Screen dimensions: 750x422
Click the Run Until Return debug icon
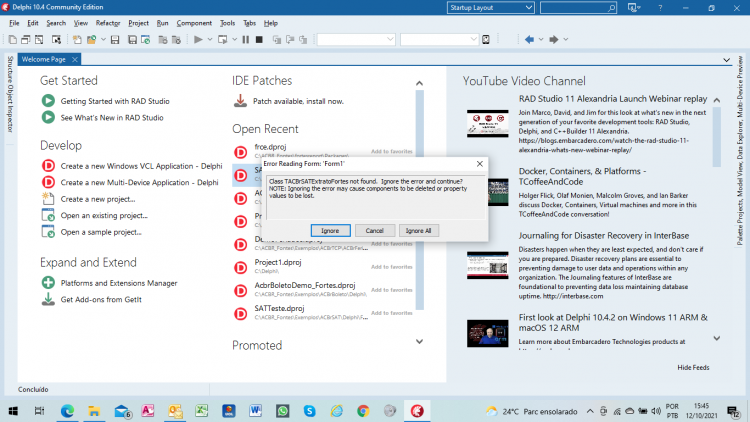click(303, 40)
